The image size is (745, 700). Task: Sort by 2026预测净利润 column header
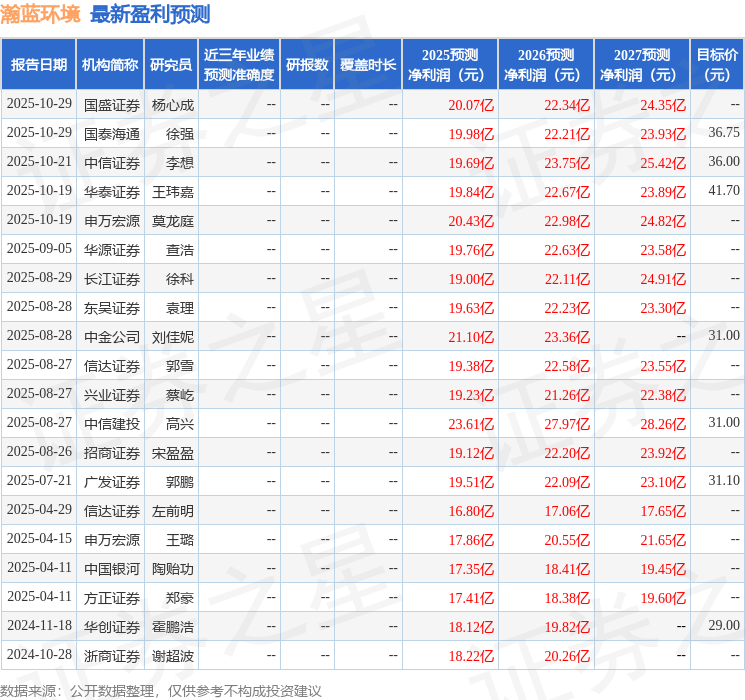point(546,65)
